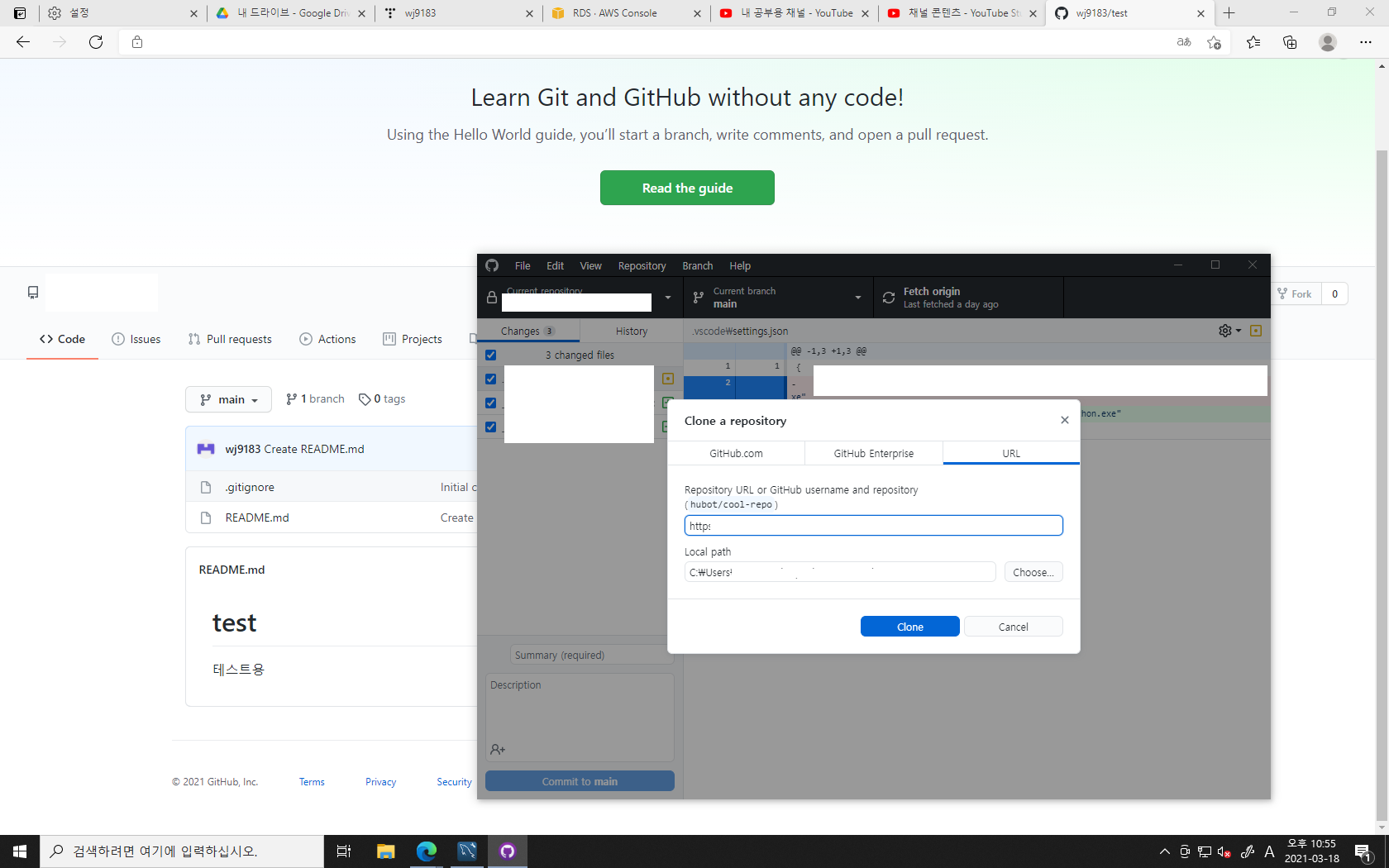Viewport: 1389px width, 868px height.
Task: Open the Repository menu
Action: [x=642, y=265]
